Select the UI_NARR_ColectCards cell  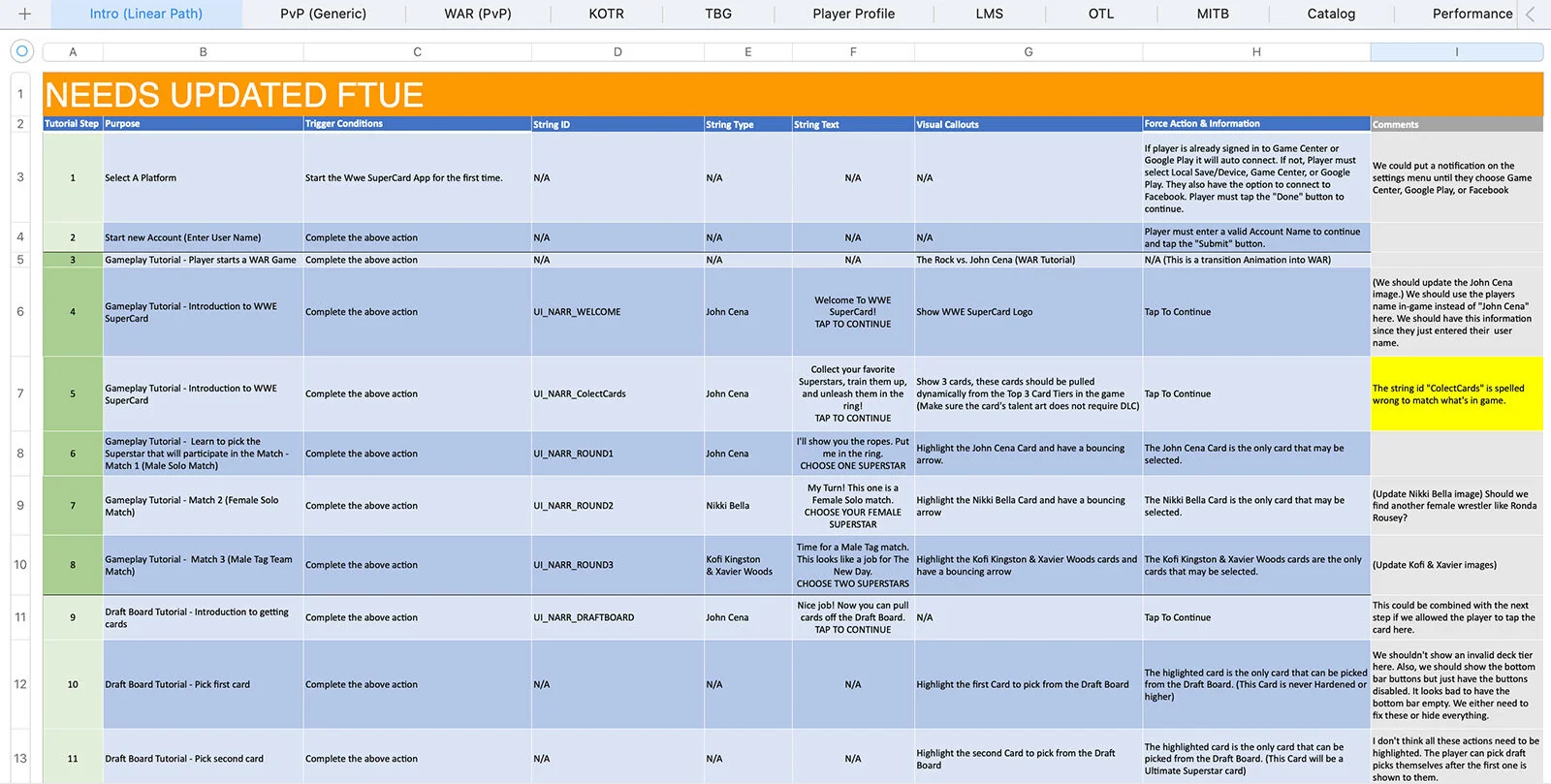(x=617, y=393)
